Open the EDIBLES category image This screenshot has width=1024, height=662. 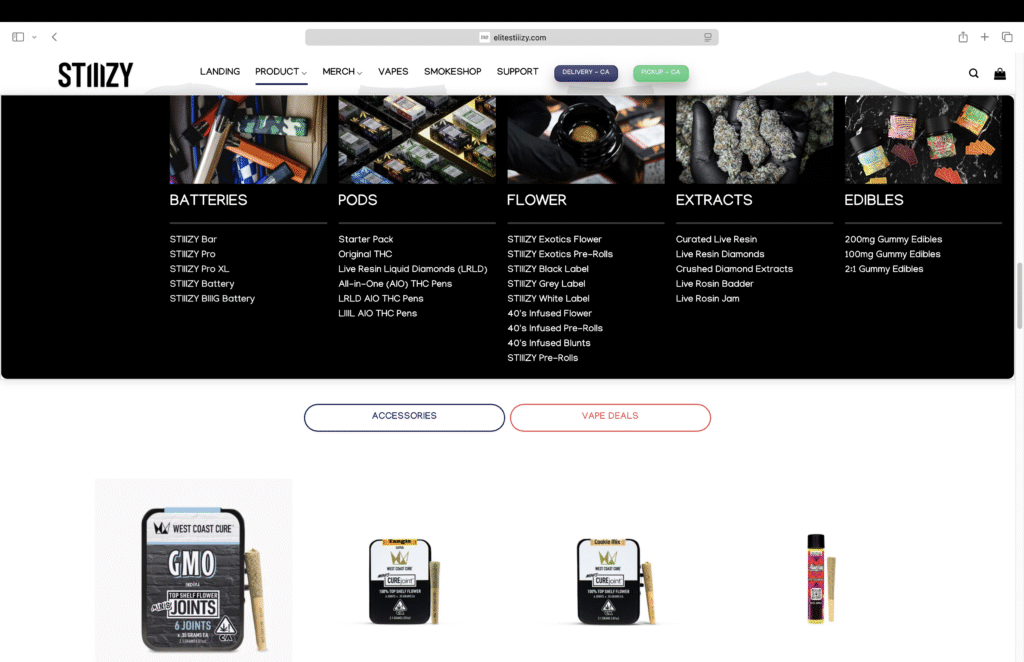[923, 140]
